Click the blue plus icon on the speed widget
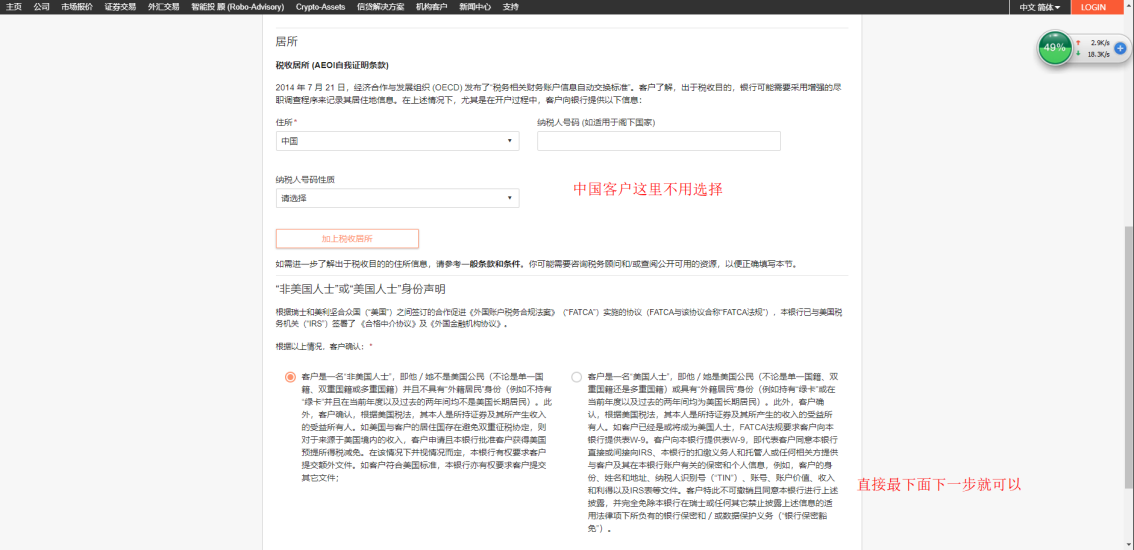This screenshot has width=1134, height=550. (1120, 48)
